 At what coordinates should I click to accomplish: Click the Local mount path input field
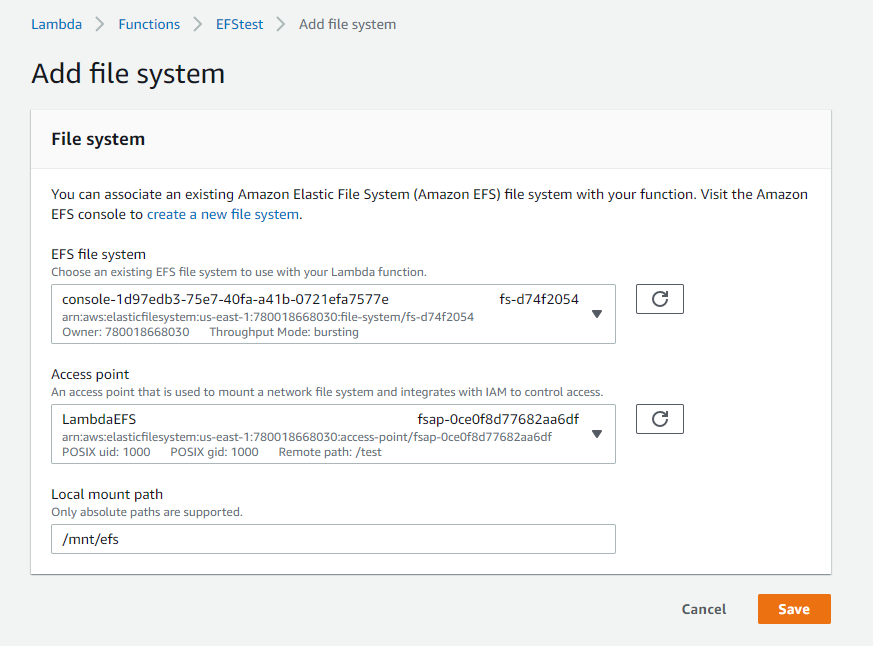click(333, 539)
